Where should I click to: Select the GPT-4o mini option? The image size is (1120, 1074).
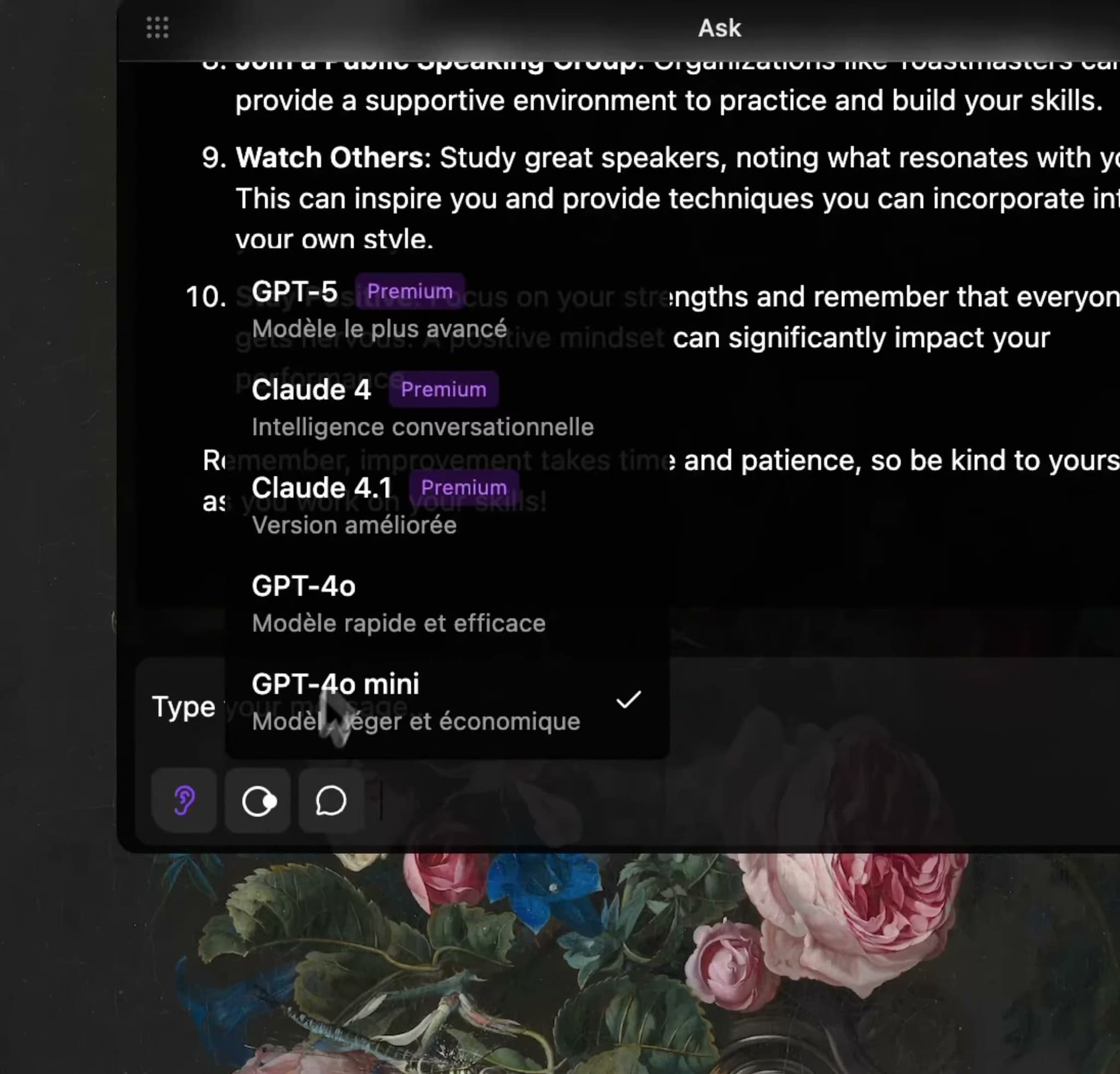pos(335,685)
